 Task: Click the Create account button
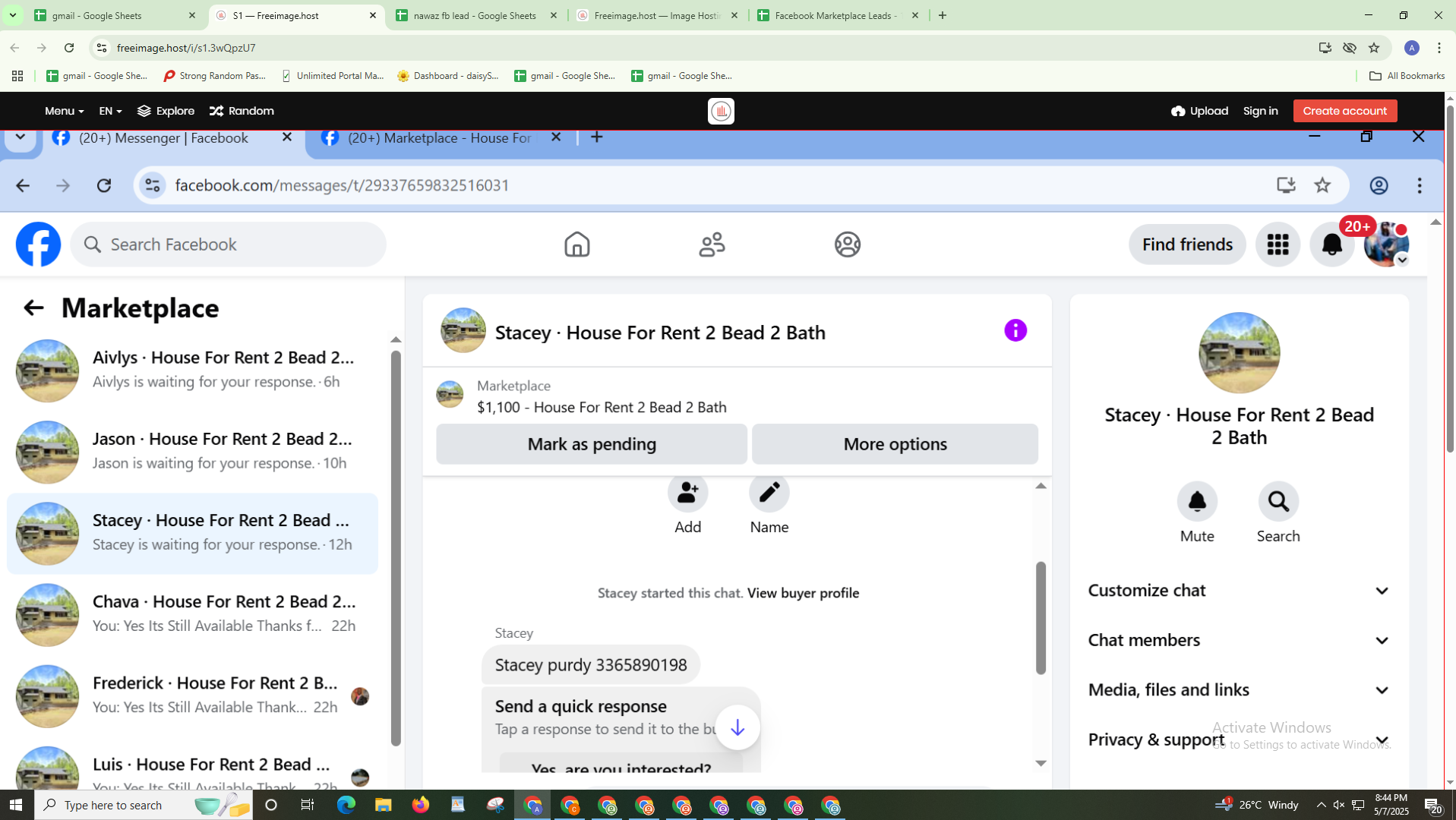(1344, 111)
